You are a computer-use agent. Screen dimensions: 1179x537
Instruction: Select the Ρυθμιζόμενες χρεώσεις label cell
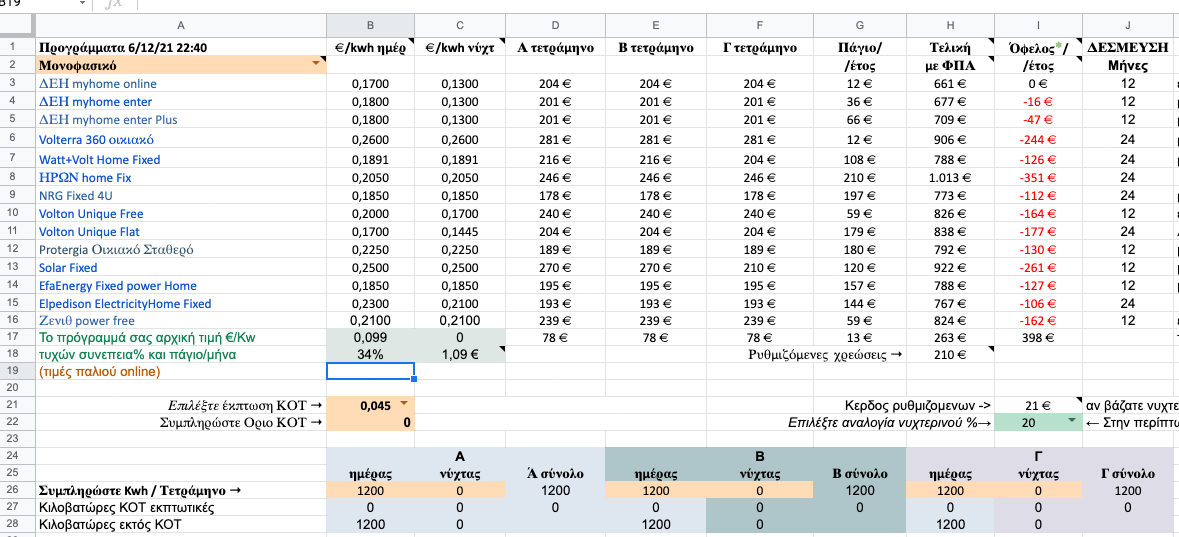[825, 355]
